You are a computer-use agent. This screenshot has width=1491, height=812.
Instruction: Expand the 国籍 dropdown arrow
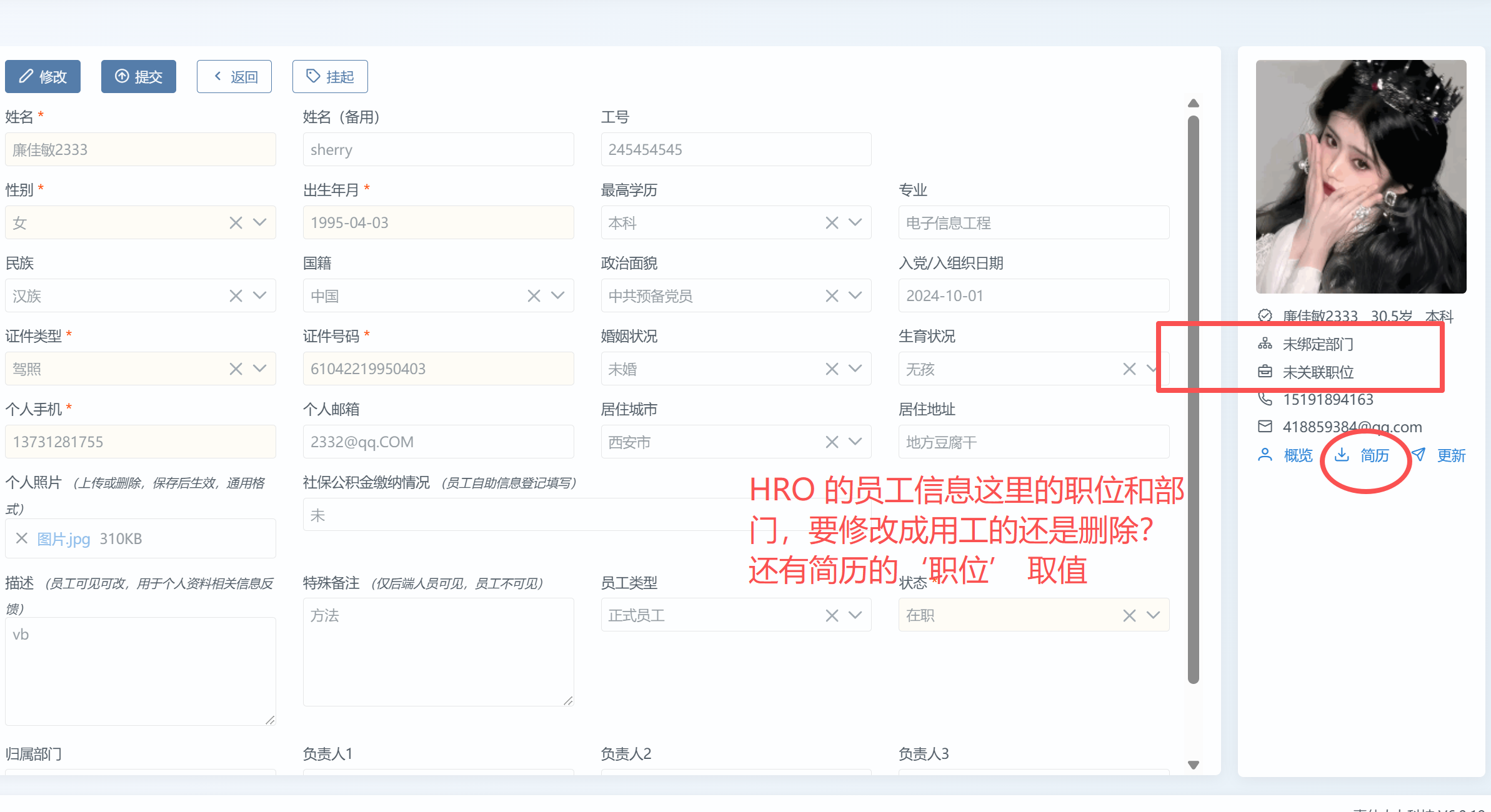point(558,295)
